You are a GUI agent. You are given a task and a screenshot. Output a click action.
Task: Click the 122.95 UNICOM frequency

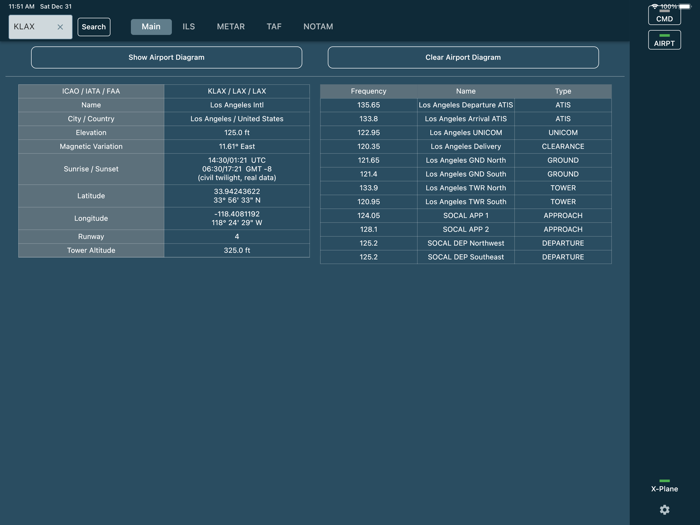click(x=369, y=133)
